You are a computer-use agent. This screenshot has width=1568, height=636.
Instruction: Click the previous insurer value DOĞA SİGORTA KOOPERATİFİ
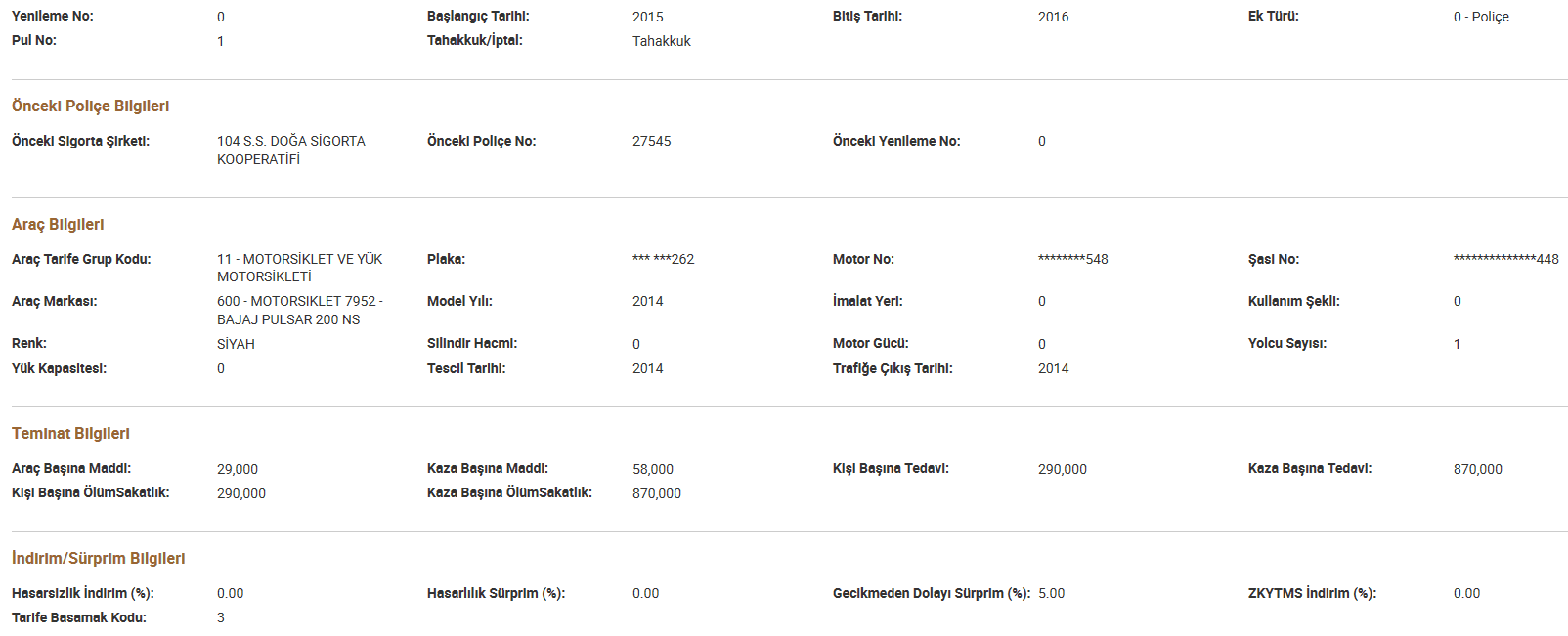pos(290,149)
